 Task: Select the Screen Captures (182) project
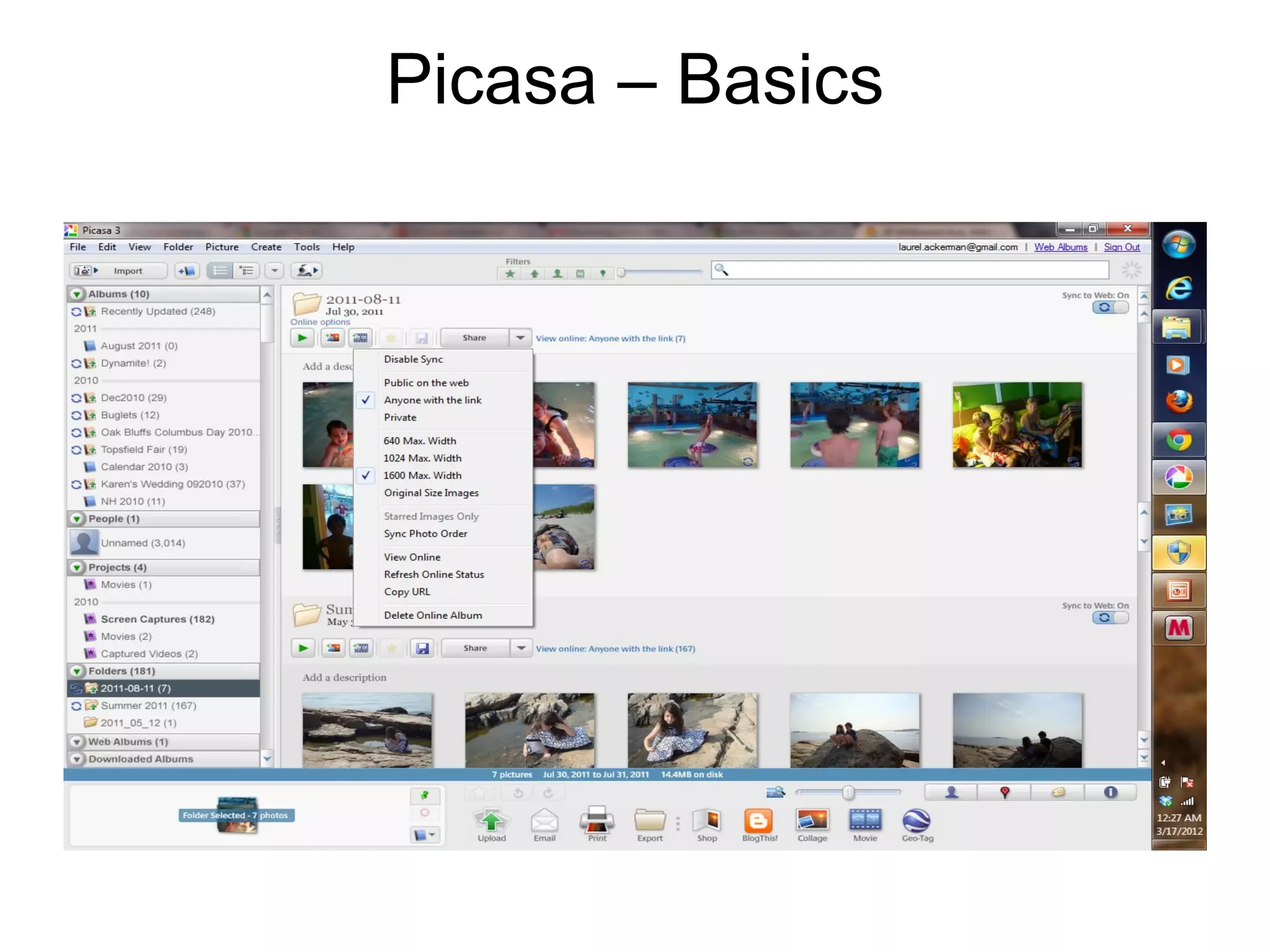point(158,619)
